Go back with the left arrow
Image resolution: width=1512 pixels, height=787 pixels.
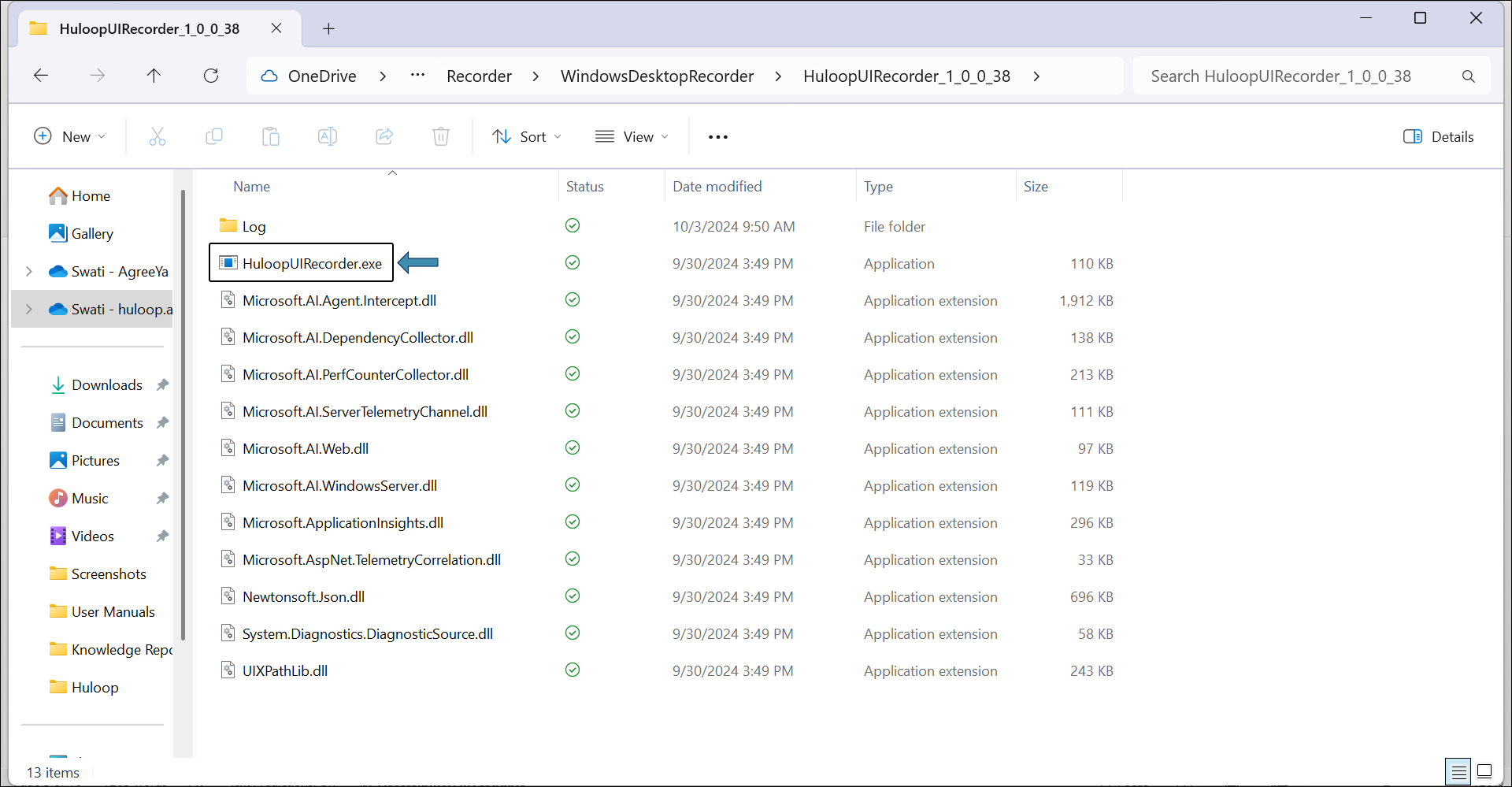click(41, 76)
